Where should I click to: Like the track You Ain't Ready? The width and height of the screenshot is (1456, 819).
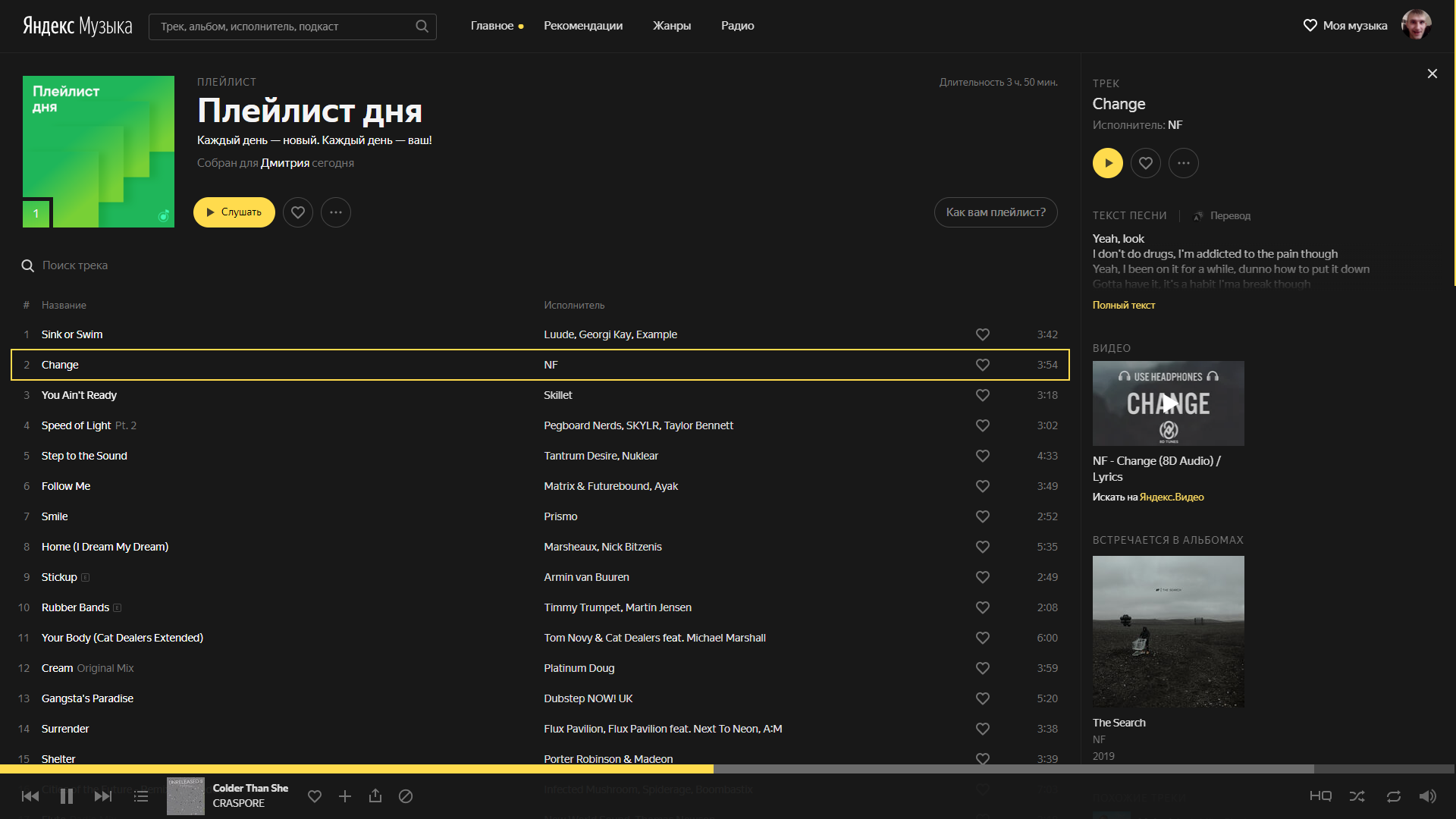pyautogui.click(x=983, y=395)
